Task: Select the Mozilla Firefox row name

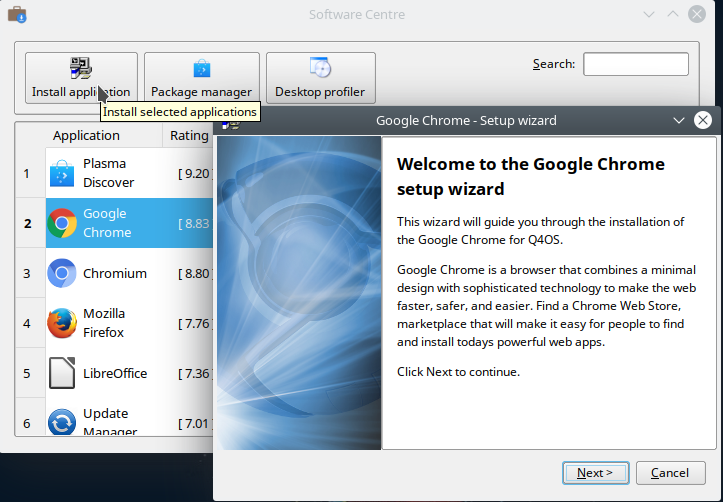Action: [x=104, y=323]
